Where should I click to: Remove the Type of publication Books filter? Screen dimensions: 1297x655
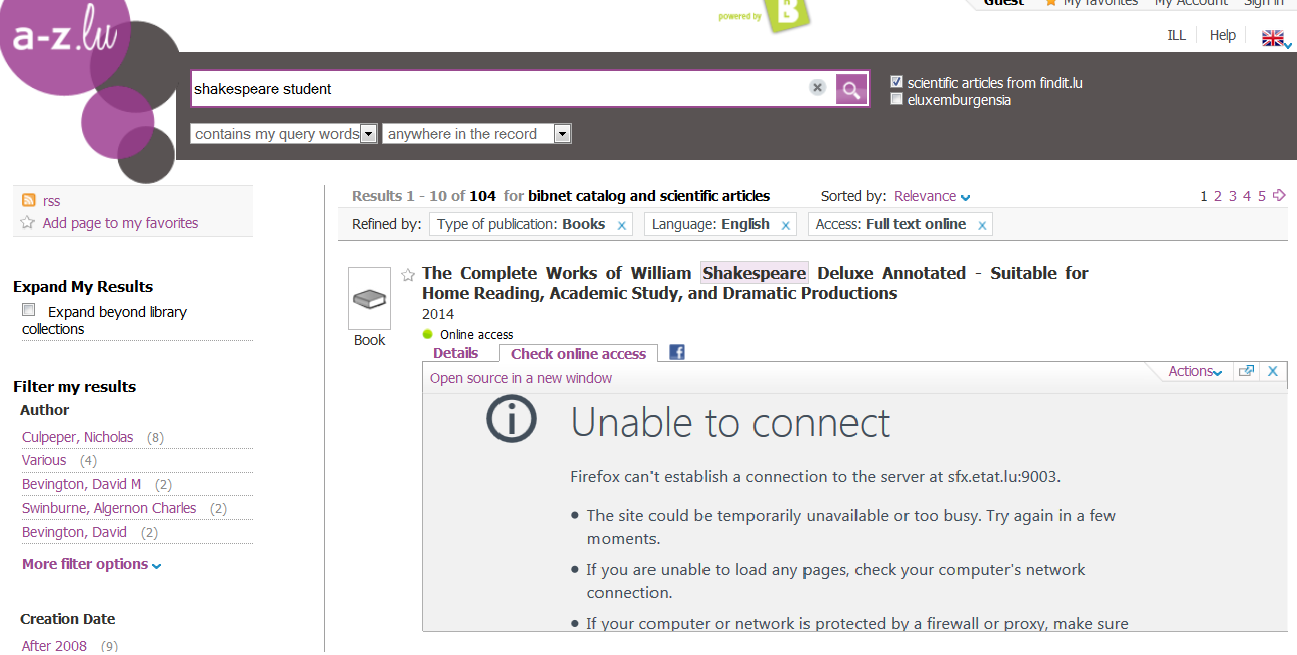[x=622, y=226]
